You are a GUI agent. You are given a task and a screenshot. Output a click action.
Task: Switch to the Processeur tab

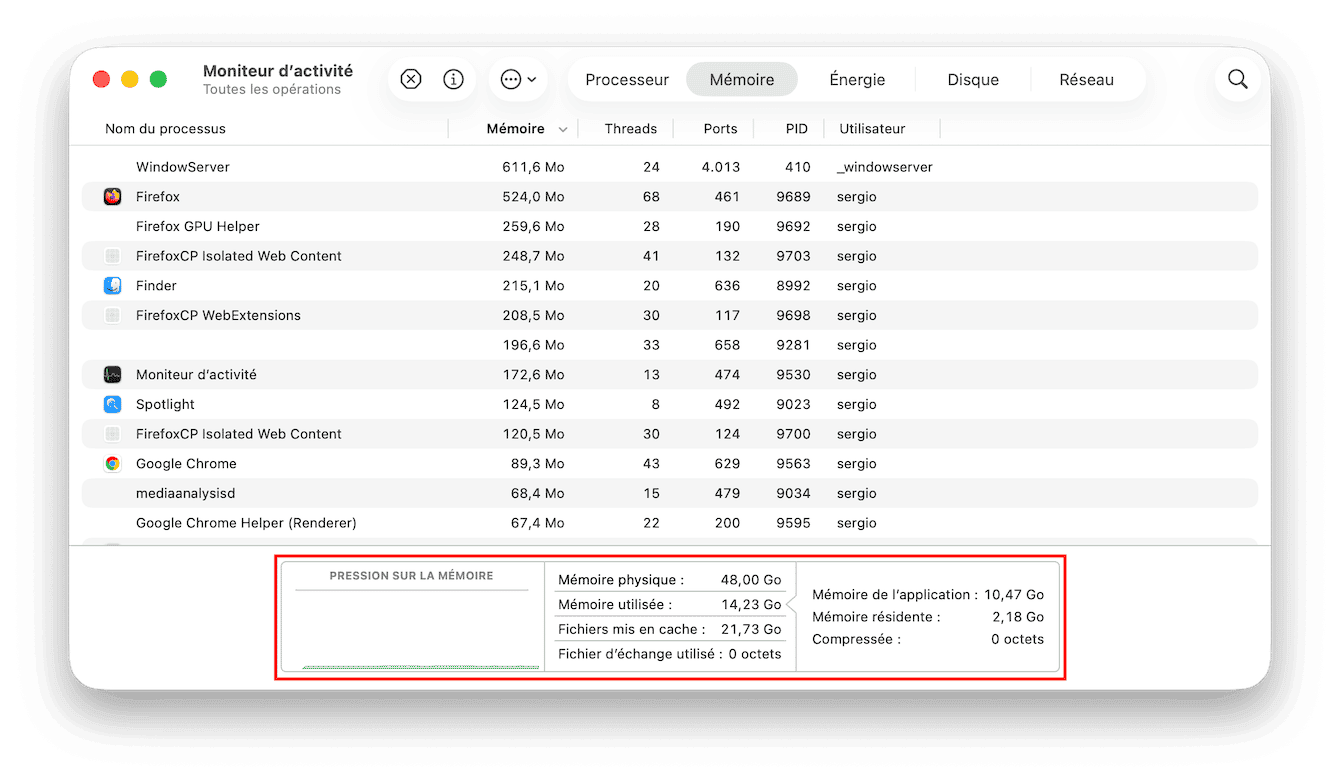pos(627,80)
